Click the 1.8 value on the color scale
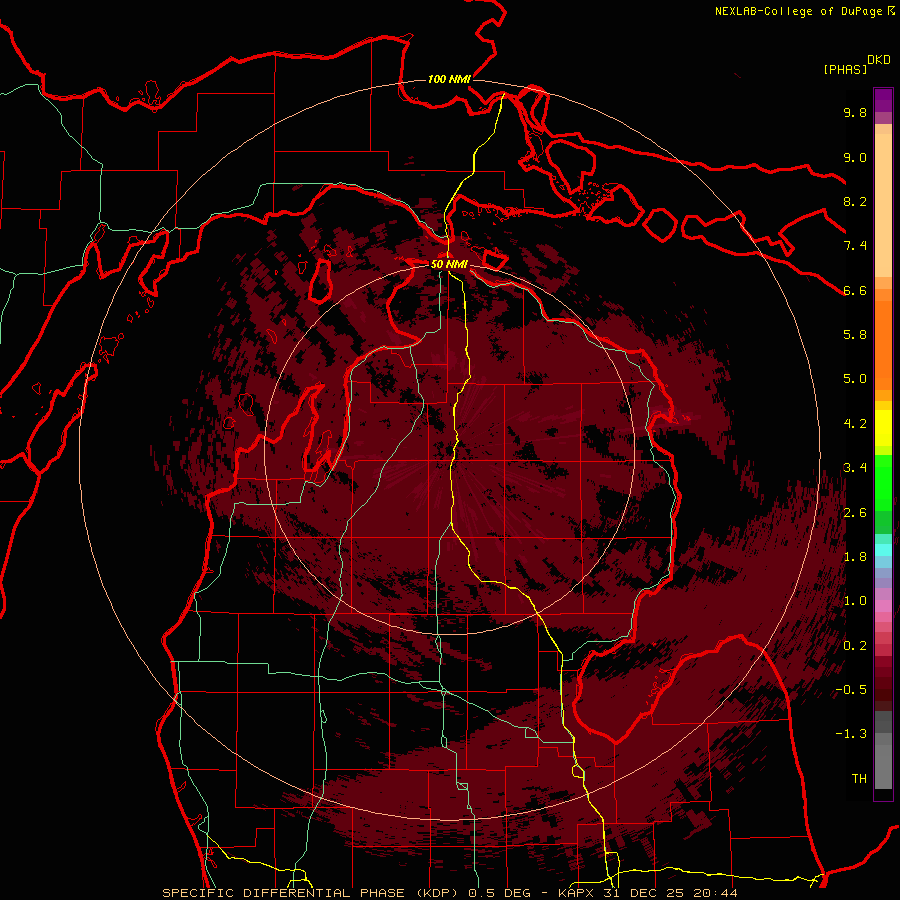900x900 pixels. pos(855,557)
